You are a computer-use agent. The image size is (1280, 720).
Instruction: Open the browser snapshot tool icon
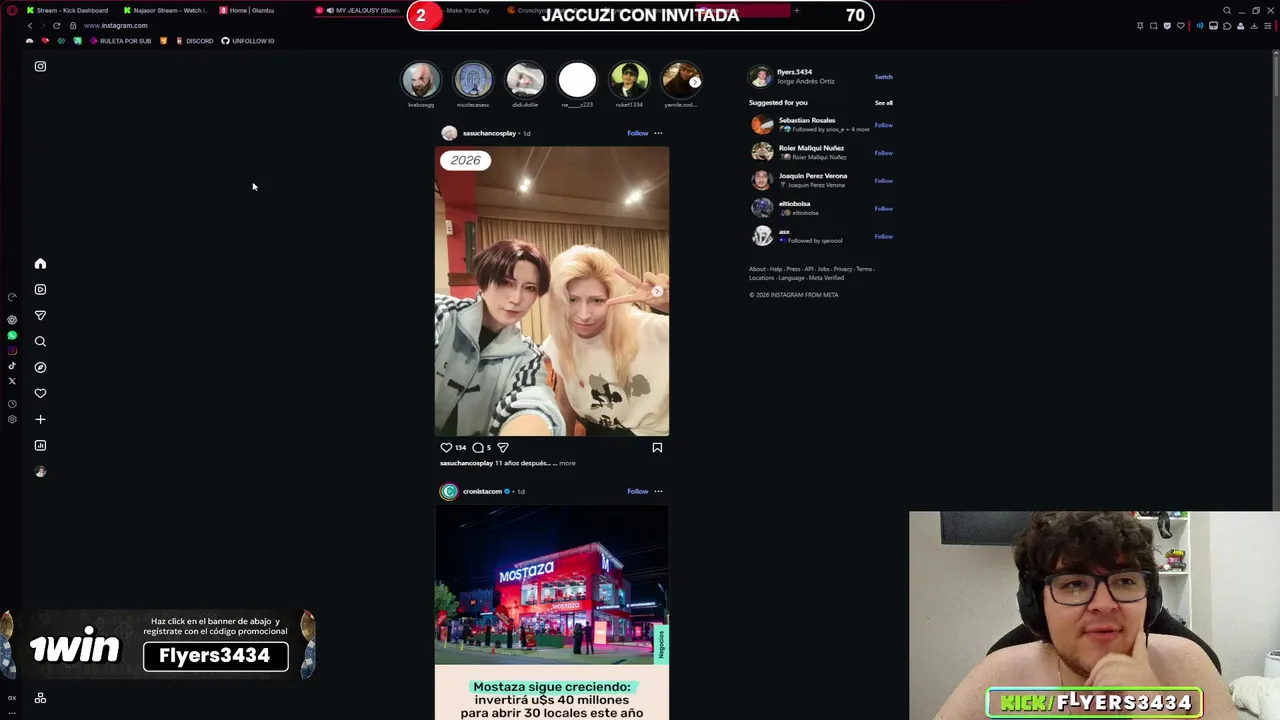(x=1153, y=26)
